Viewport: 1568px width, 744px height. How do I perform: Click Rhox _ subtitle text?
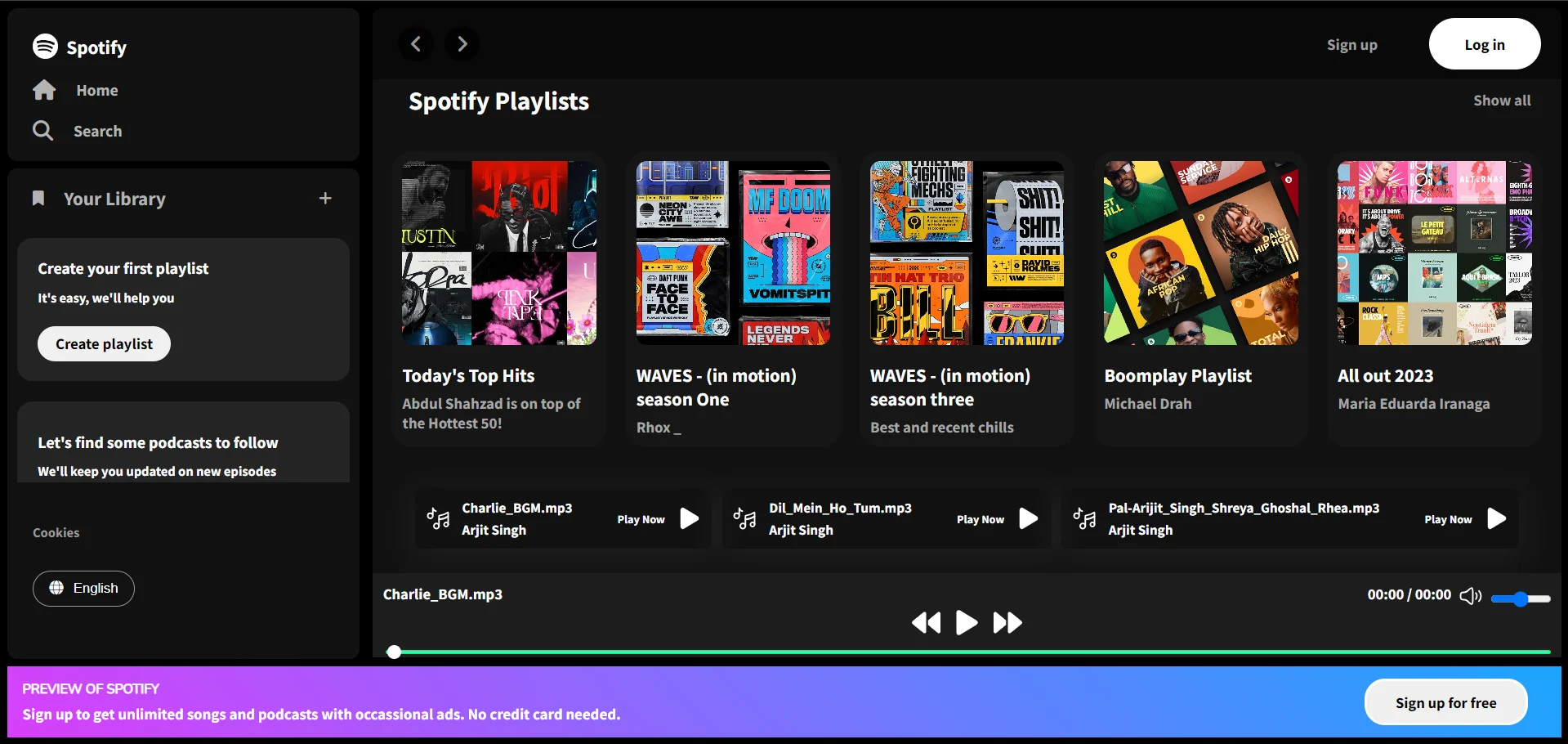tap(659, 428)
